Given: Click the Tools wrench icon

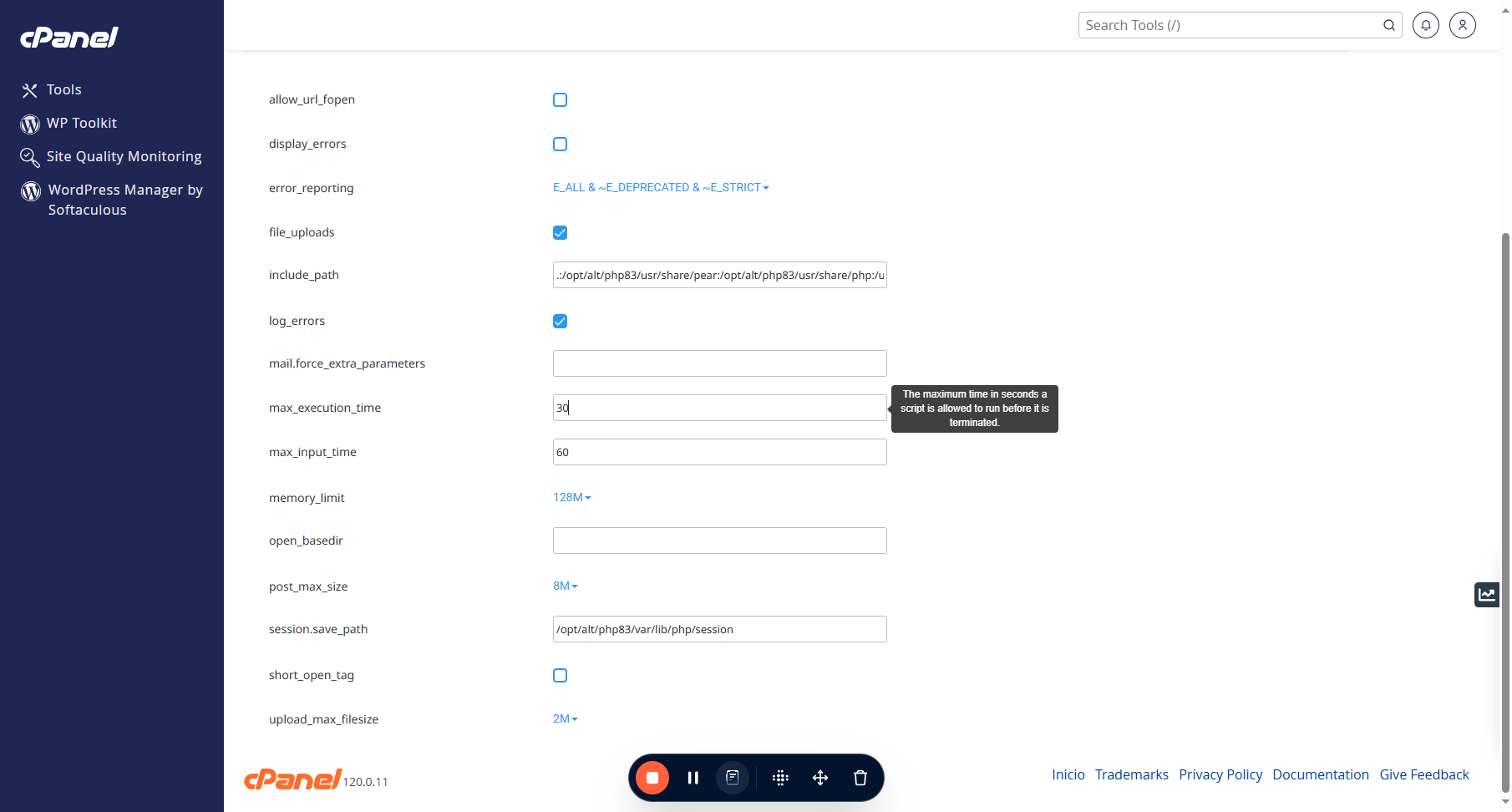Looking at the screenshot, I should coord(30,90).
